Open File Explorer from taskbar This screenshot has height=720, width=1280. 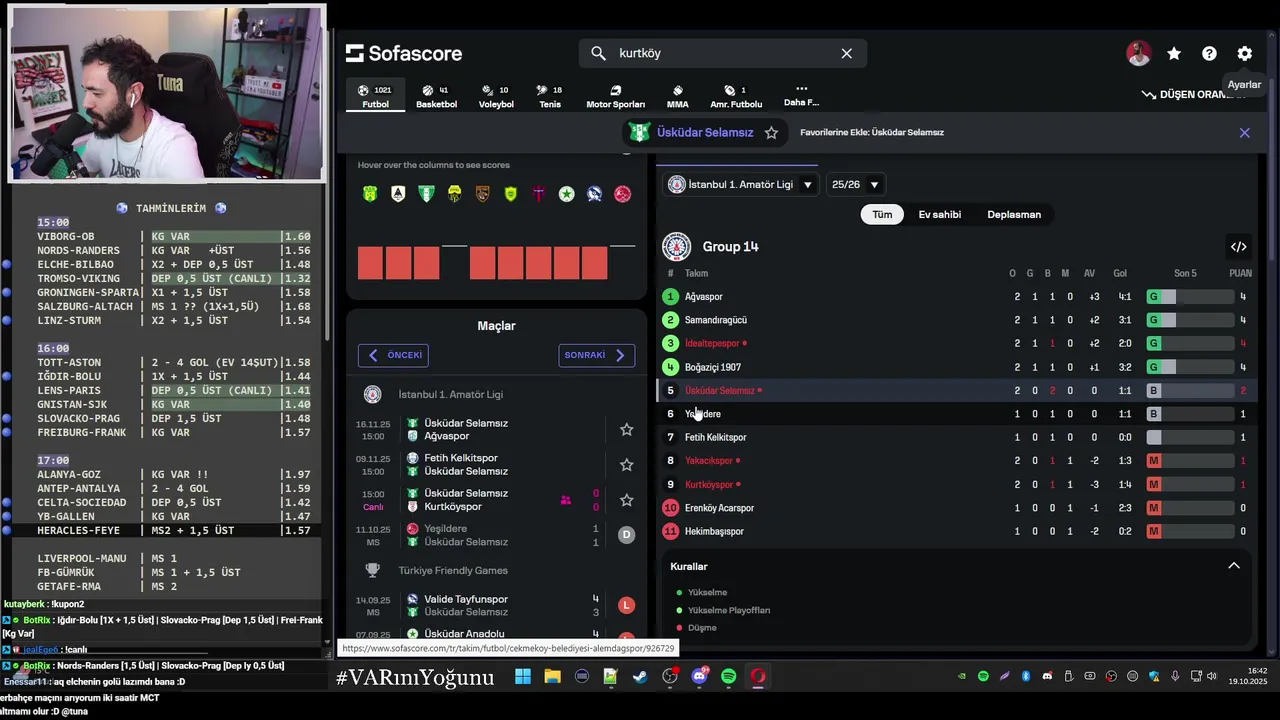(552, 677)
